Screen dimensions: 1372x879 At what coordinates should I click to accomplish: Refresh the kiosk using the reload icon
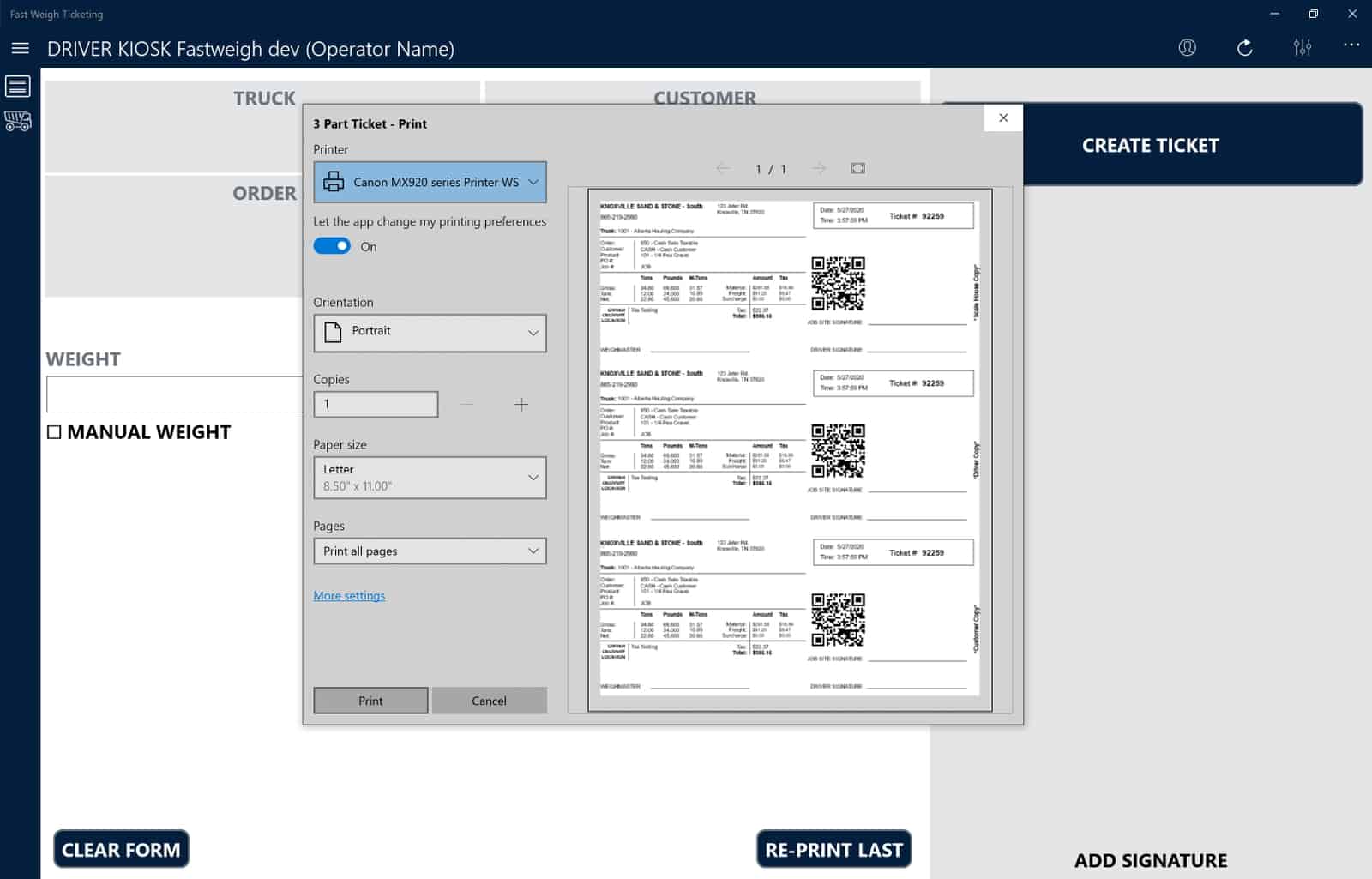tap(1244, 48)
